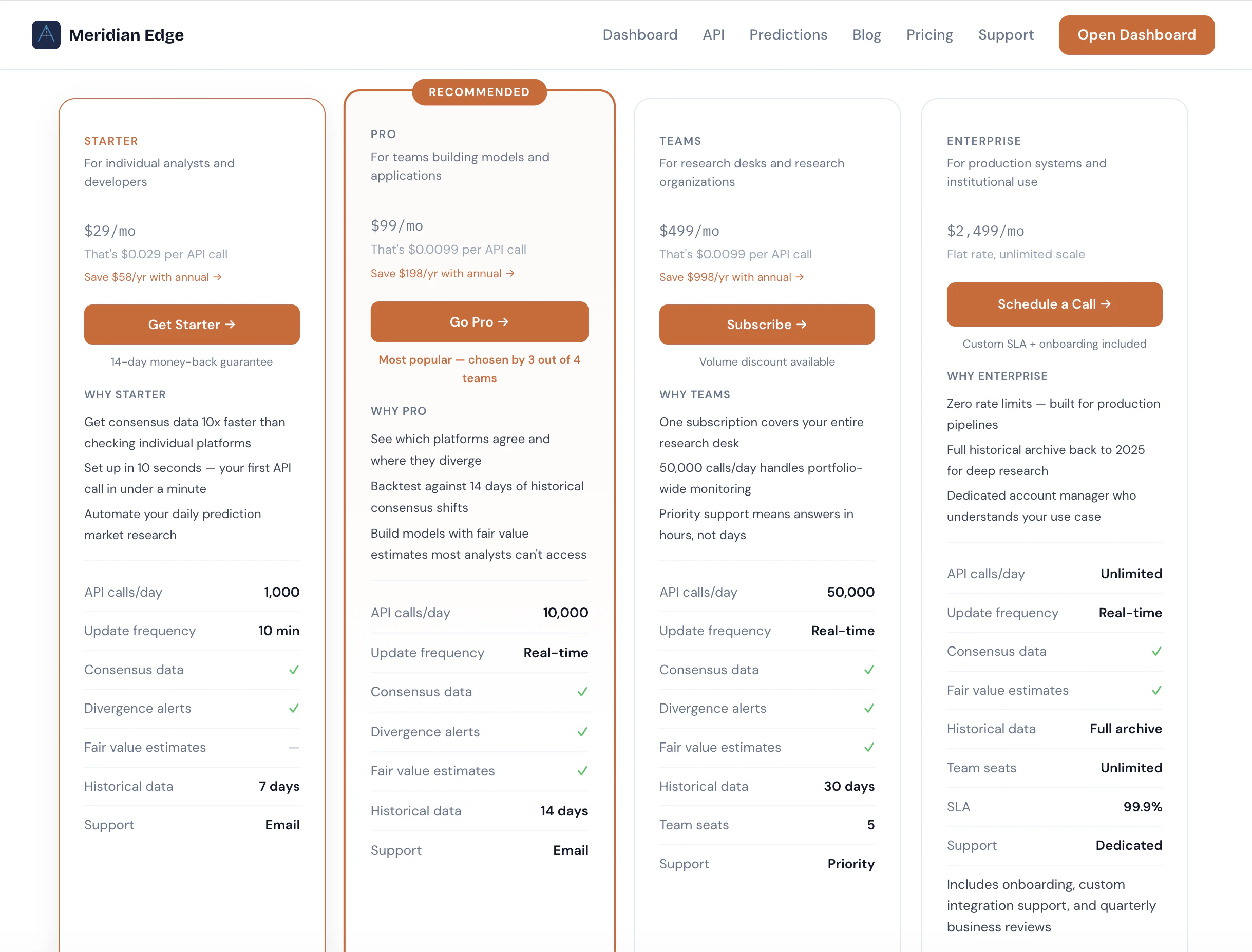Click the Get Starter button
The width and height of the screenshot is (1252, 952).
tap(192, 325)
